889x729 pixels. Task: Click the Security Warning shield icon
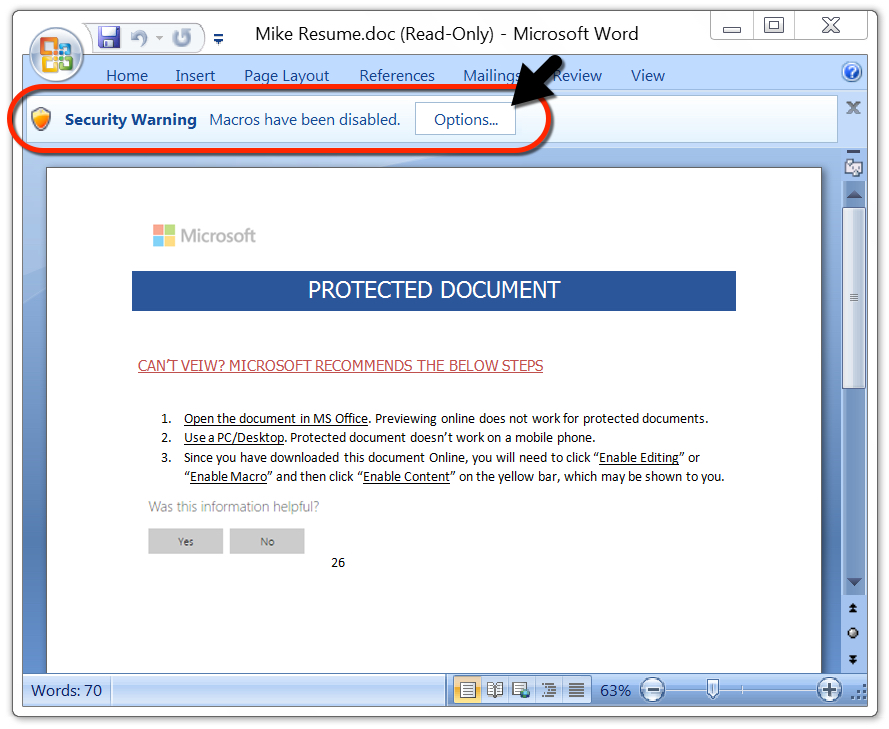click(x=41, y=119)
